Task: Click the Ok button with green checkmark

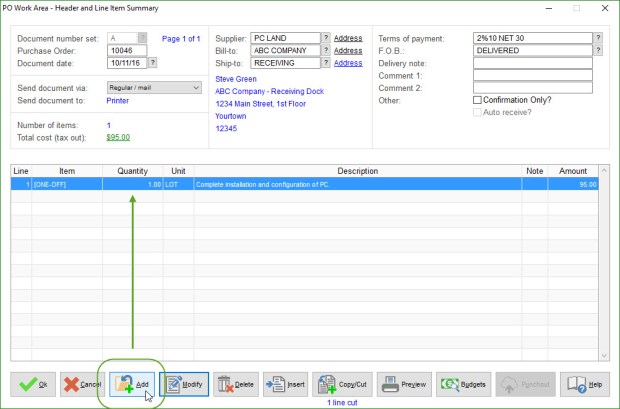Action: pyautogui.click(x=33, y=383)
